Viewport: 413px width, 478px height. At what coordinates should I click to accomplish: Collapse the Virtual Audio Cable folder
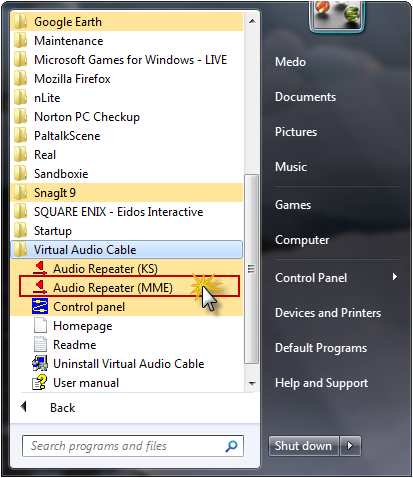click(x=127, y=250)
